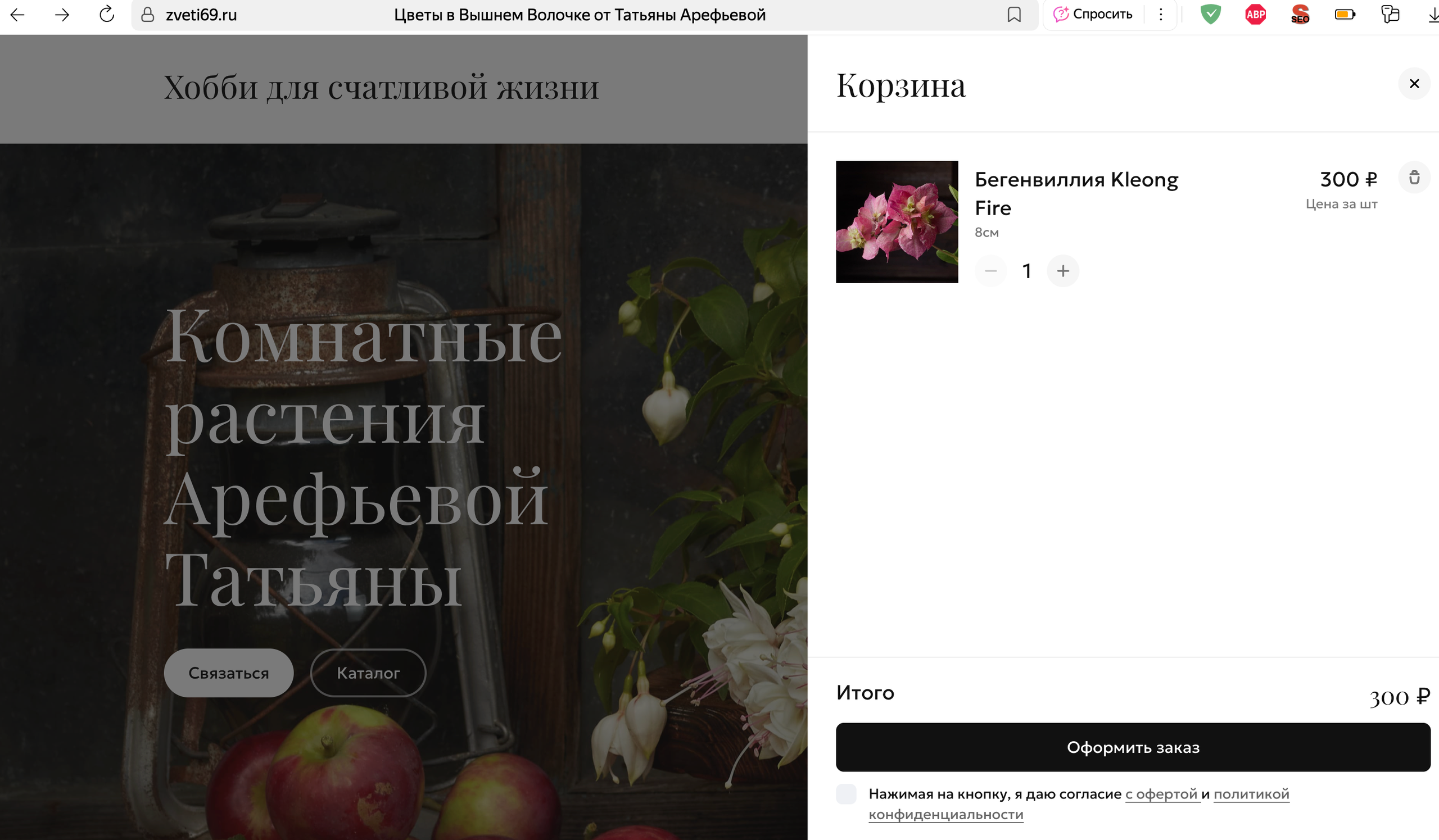Go back with browser back arrow
The height and width of the screenshot is (840, 1439).
[17, 15]
